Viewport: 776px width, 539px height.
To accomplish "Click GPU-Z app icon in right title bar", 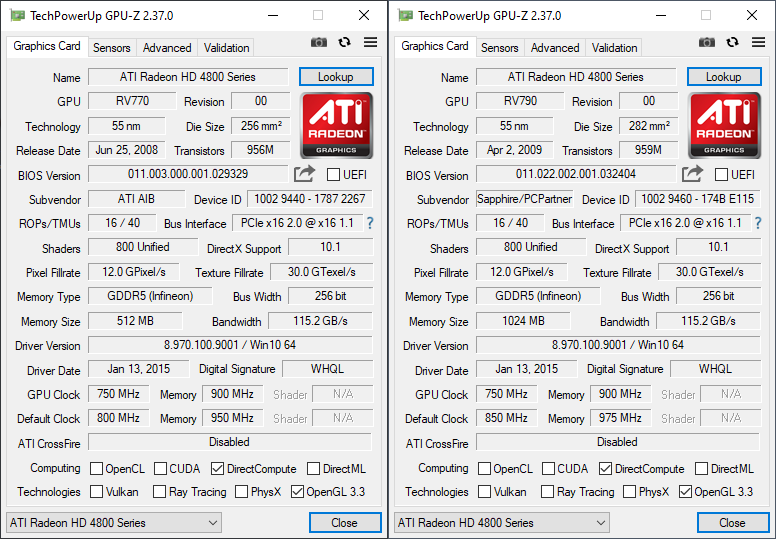I will click(405, 15).
